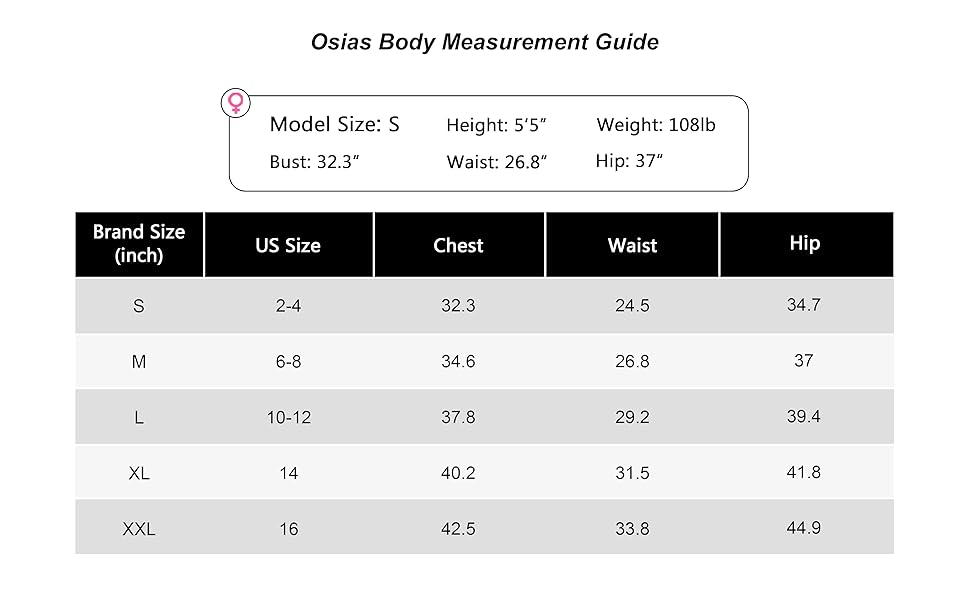Click the pink female symbol icon
This screenshot has height=600, width=970.
(235, 103)
